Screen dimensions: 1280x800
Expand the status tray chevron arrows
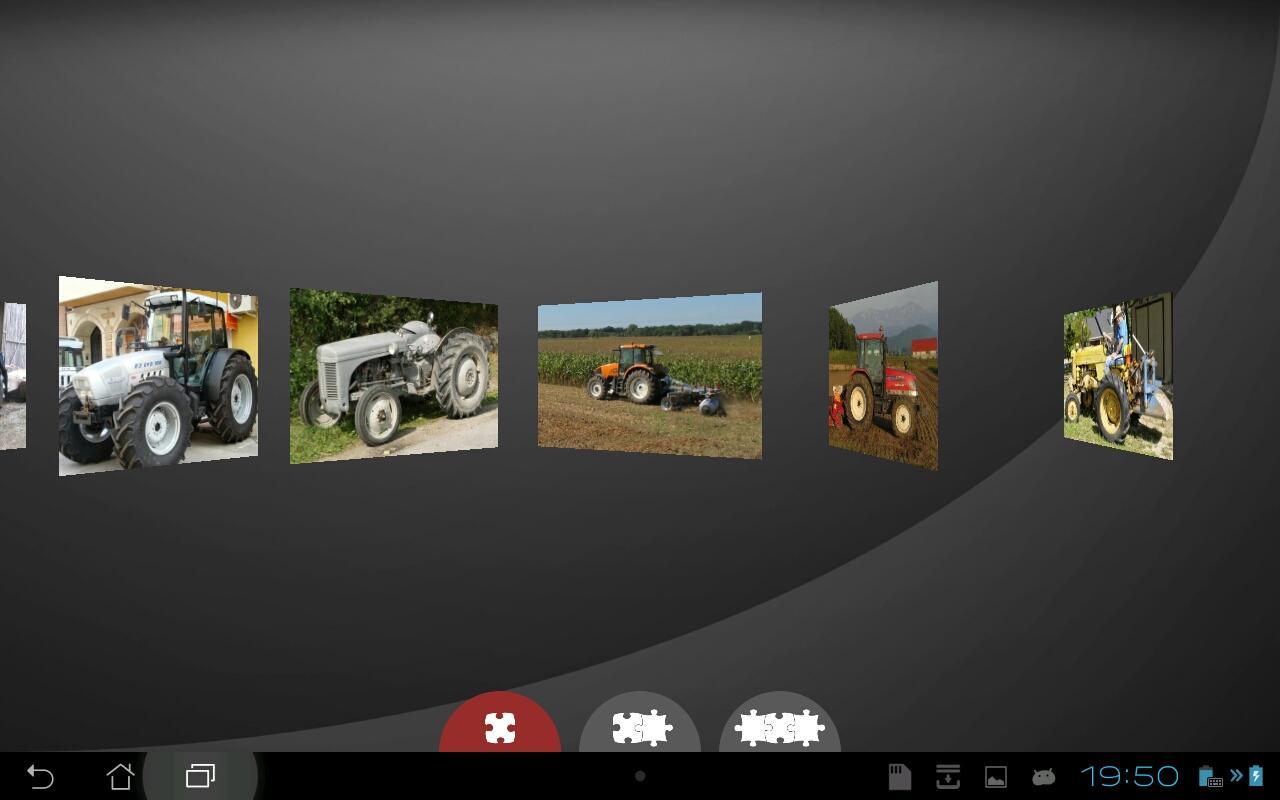[1238, 775]
